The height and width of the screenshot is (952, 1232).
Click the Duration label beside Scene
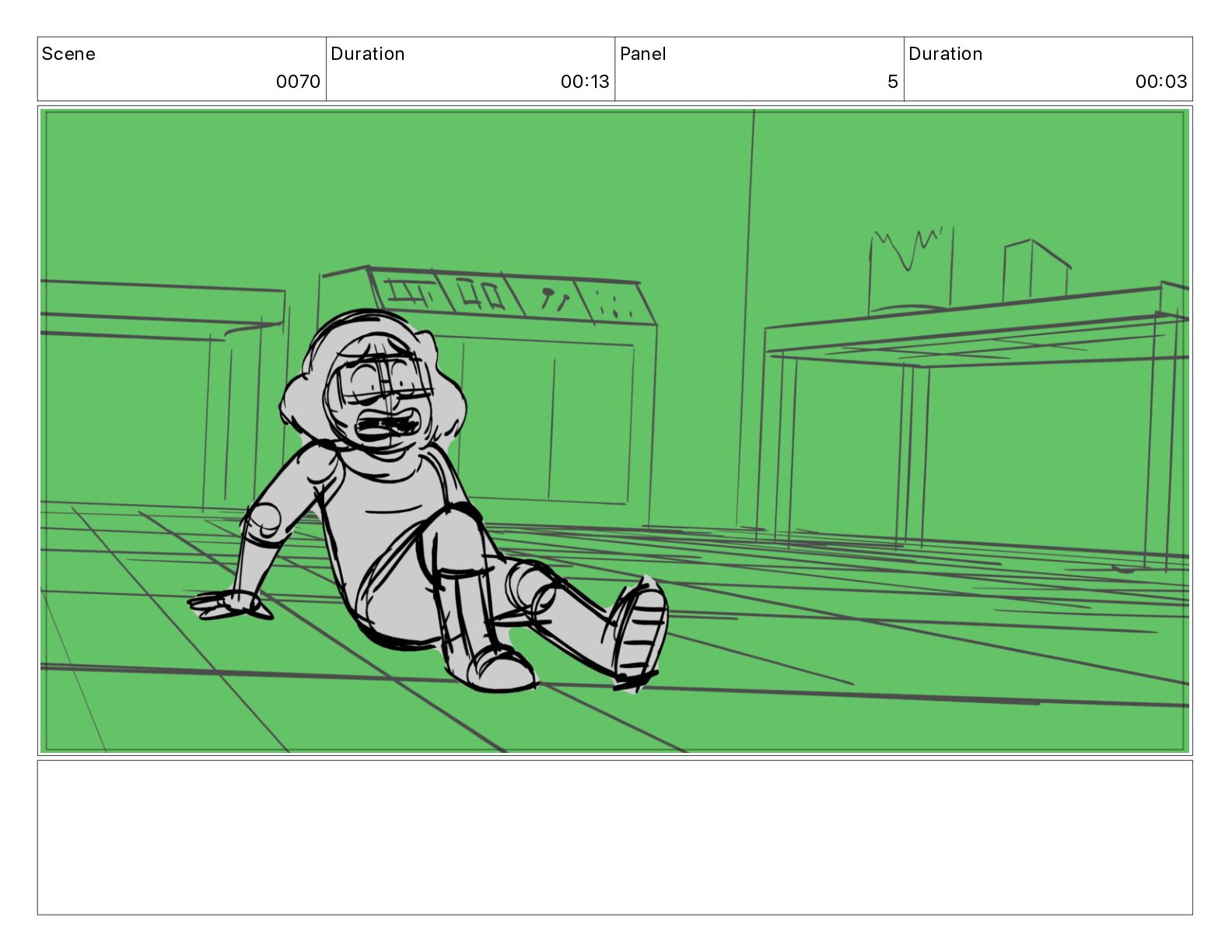[x=368, y=54]
